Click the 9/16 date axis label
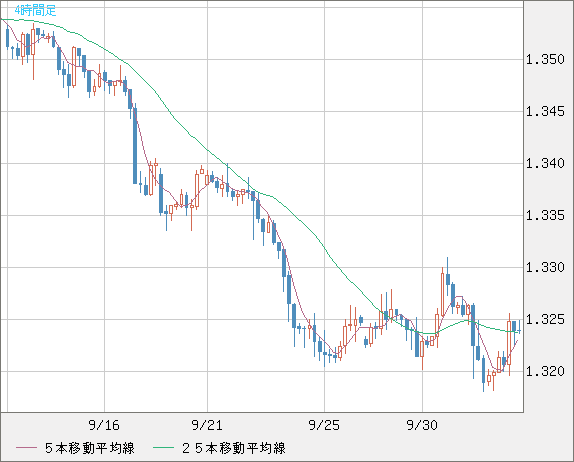The image size is (574, 462). click(x=104, y=425)
